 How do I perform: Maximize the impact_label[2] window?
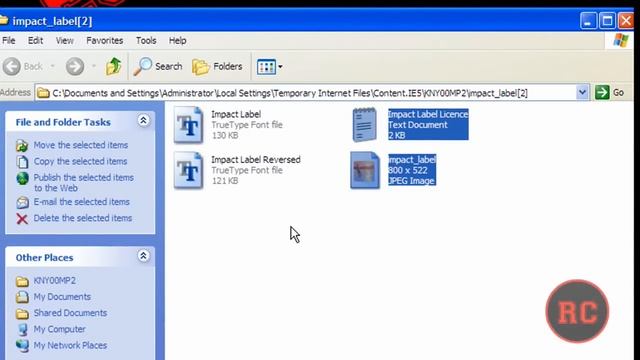[x=607, y=20]
